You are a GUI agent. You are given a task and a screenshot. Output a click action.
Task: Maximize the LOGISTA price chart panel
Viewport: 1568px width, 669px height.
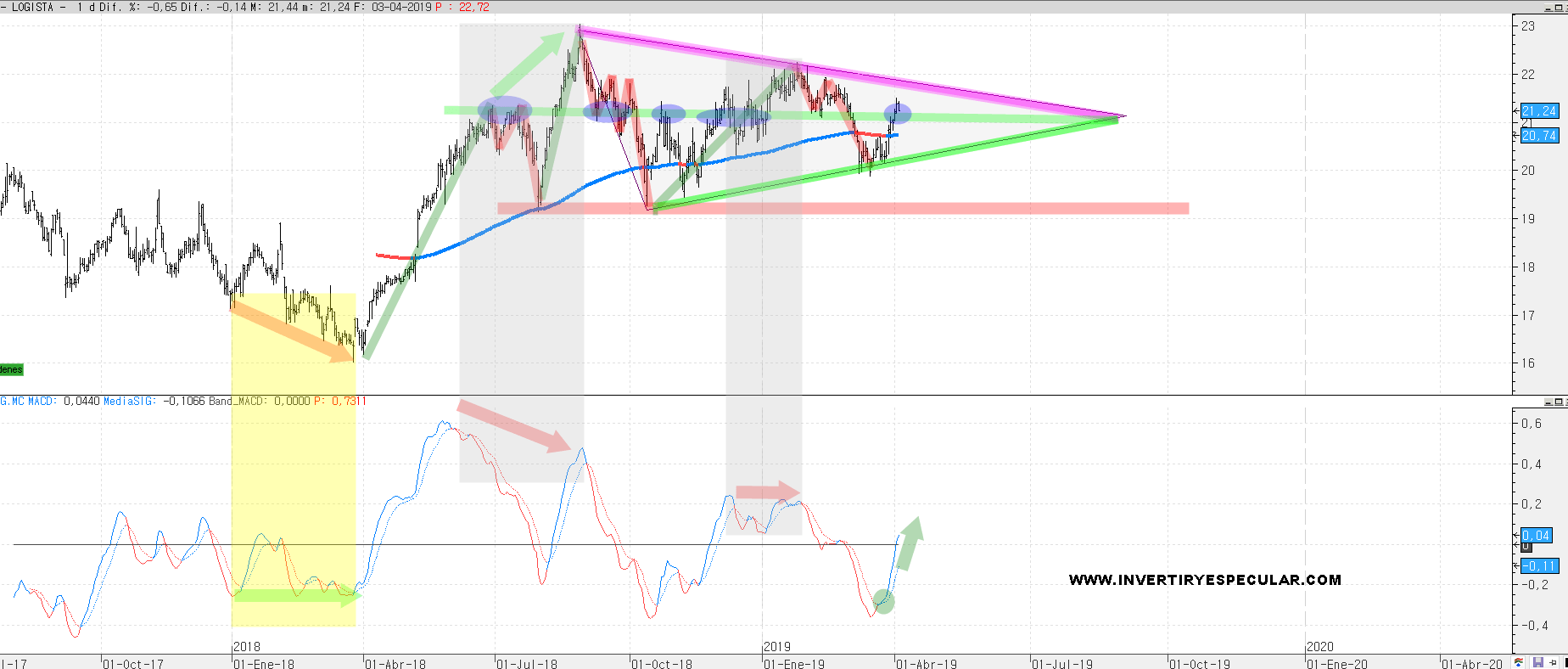coord(1560,8)
